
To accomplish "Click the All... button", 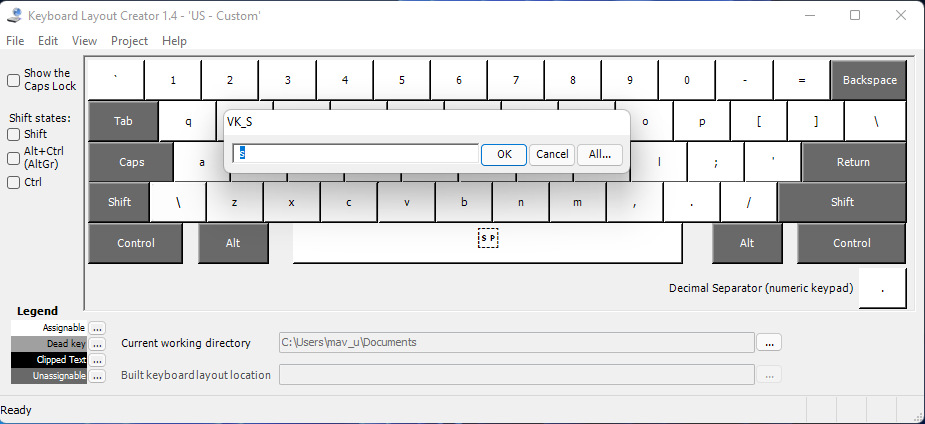I will pos(600,155).
